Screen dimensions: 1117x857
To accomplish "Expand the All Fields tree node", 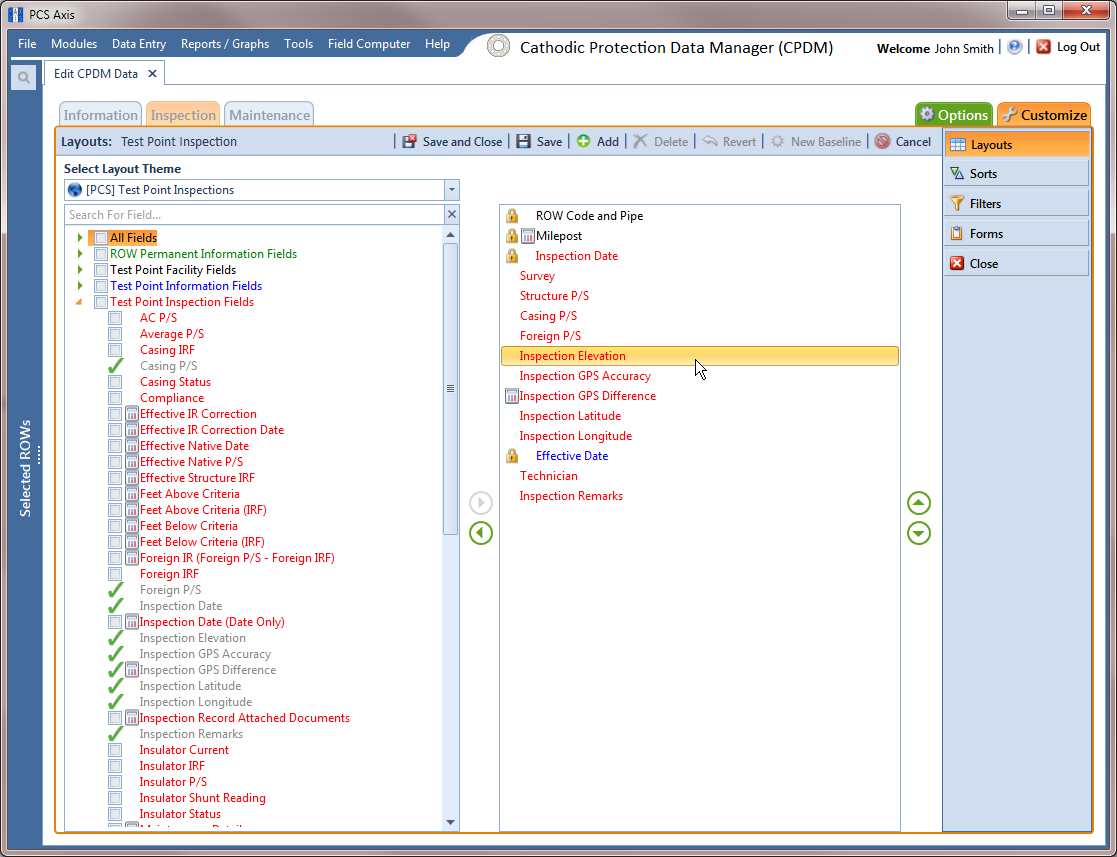I will [80, 237].
